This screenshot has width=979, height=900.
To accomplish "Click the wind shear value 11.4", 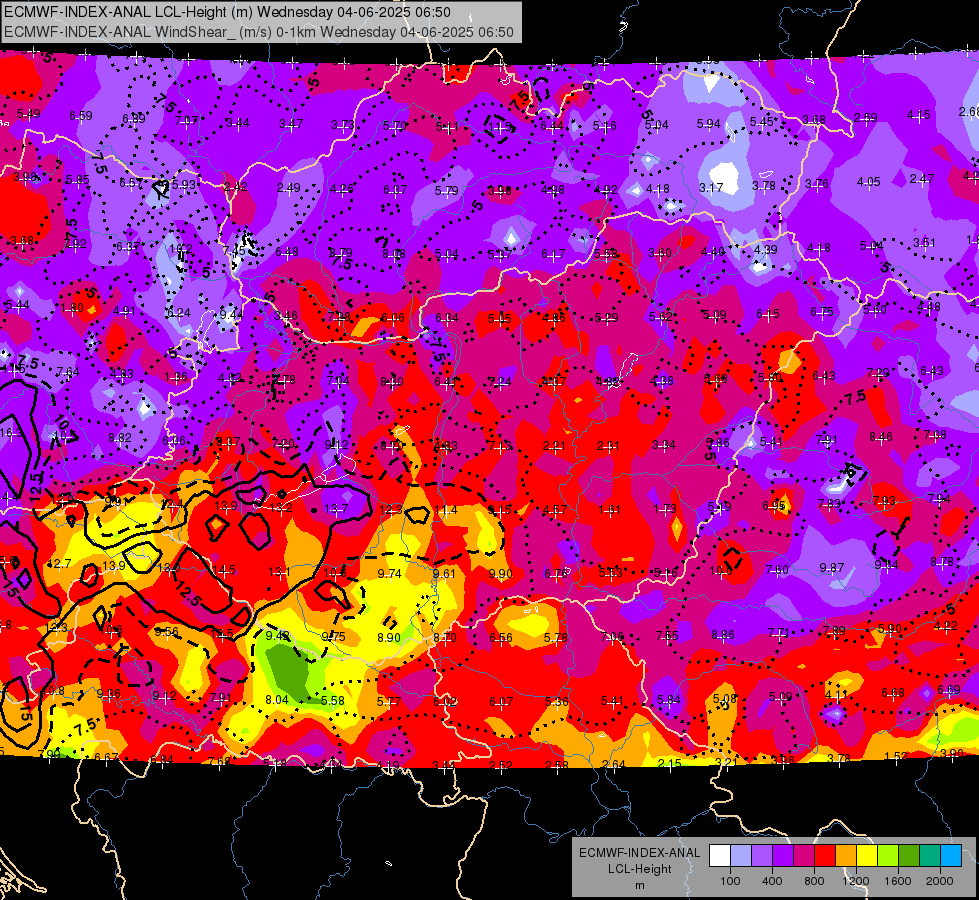I will [x=446, y=510].
